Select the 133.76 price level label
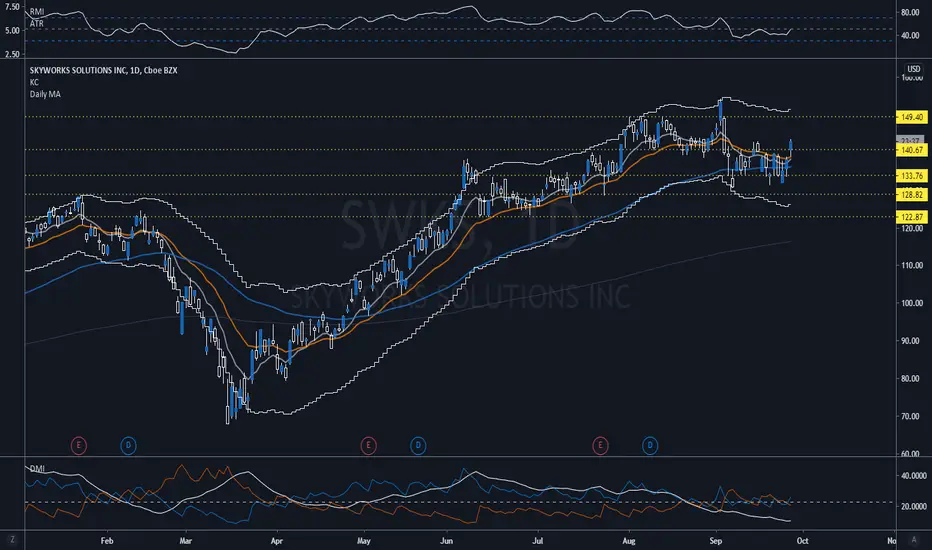Image resolution: width=932 pixels, height=550 pixels. click(912, 175)
